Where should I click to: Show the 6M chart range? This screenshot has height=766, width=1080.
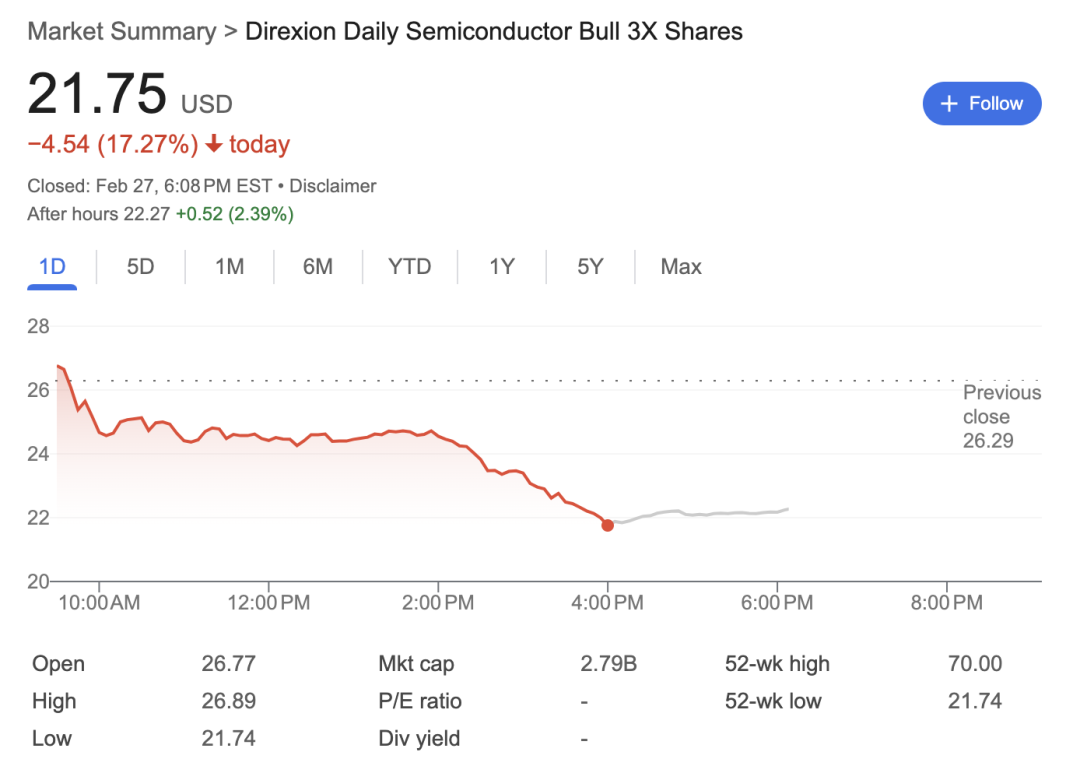318,267
